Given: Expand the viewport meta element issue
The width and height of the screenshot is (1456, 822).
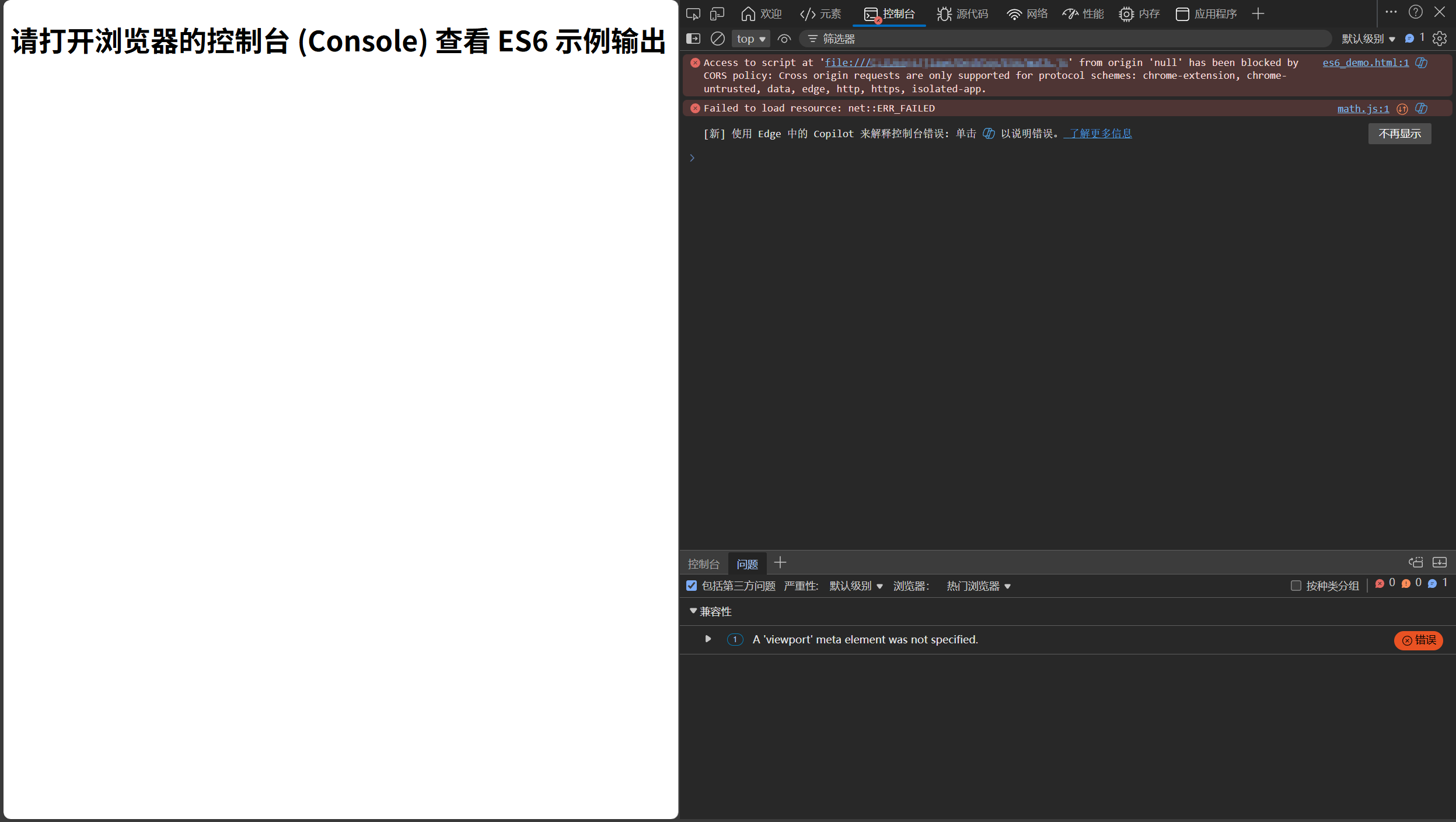Looking at the screenshot, I should pos(708,639).
